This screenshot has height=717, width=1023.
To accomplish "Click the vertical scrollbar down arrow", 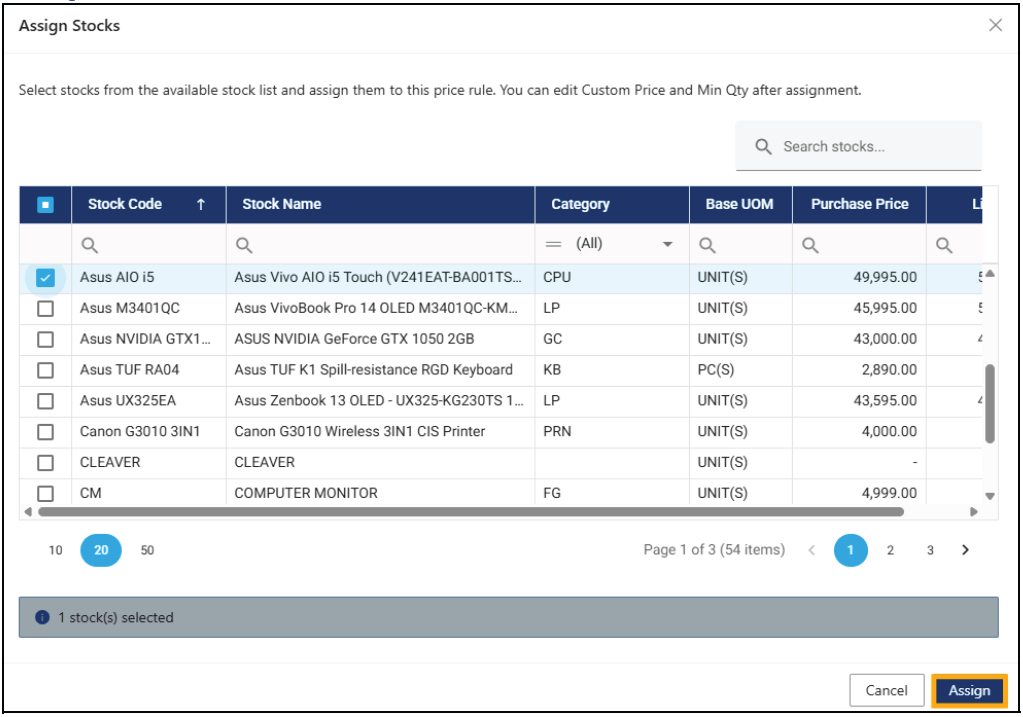I will click(990, 496).
